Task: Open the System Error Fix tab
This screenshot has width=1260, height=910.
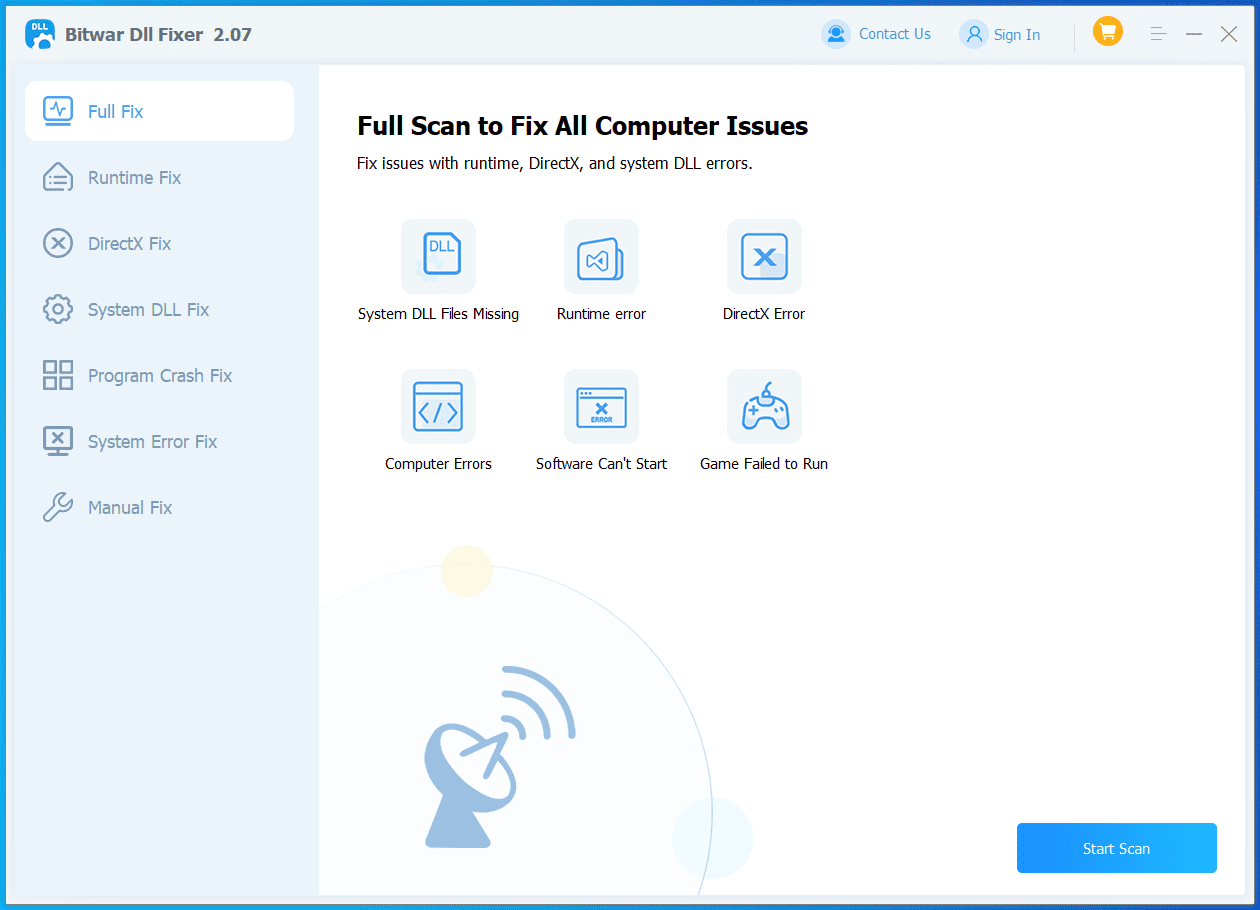Action: click(x=160, y=441)
